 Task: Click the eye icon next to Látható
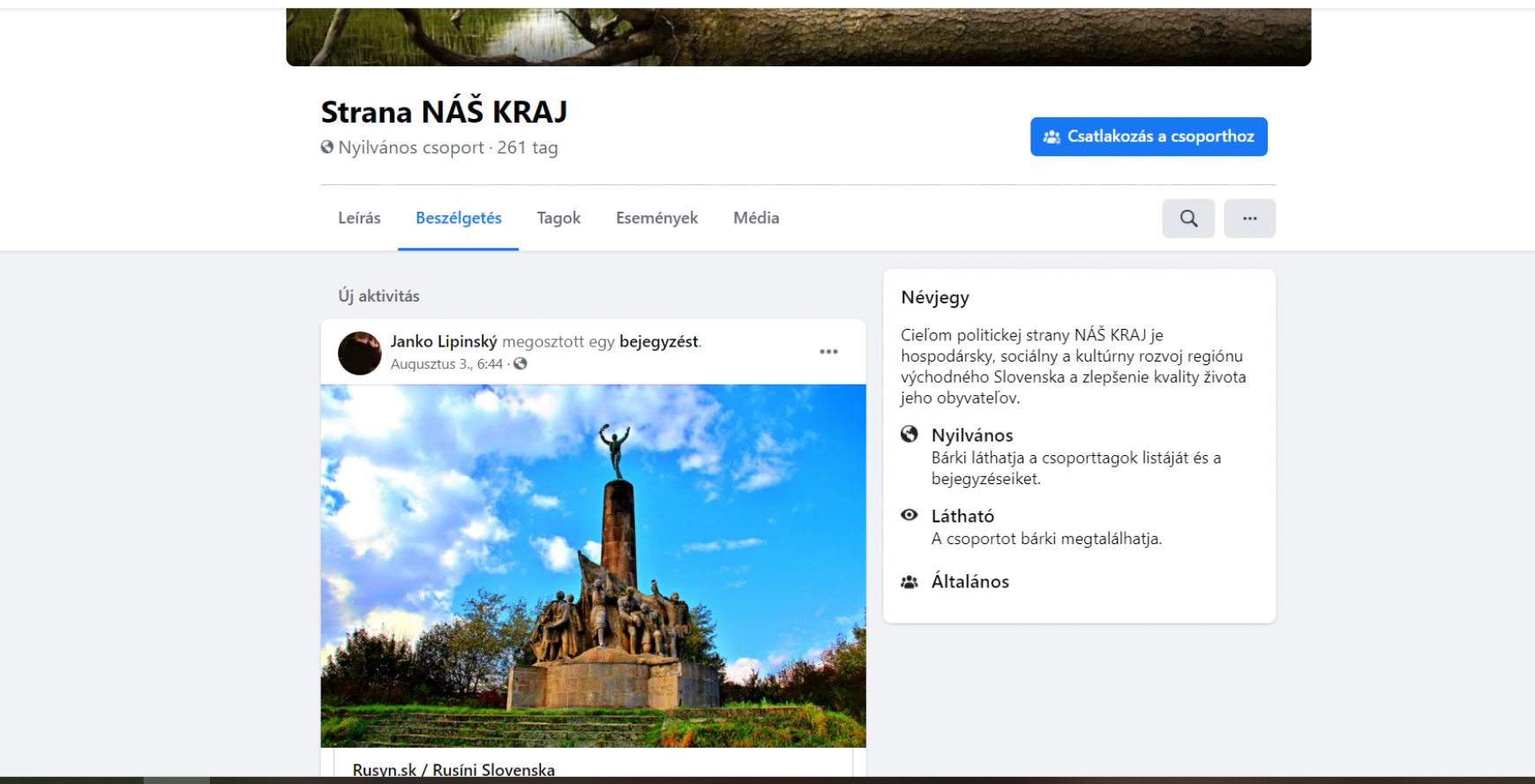point(910,515)
